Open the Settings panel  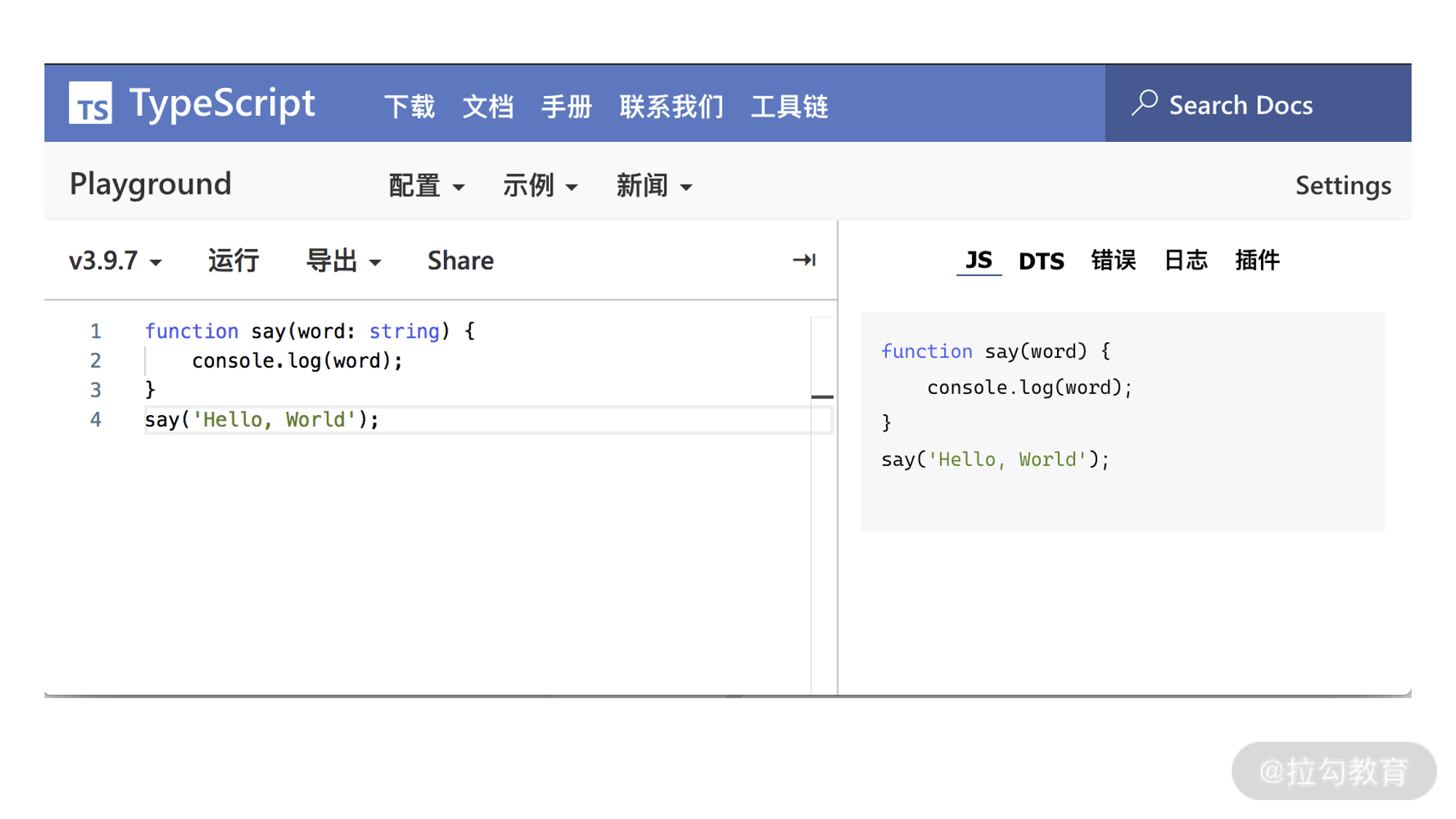point(1343,186)
